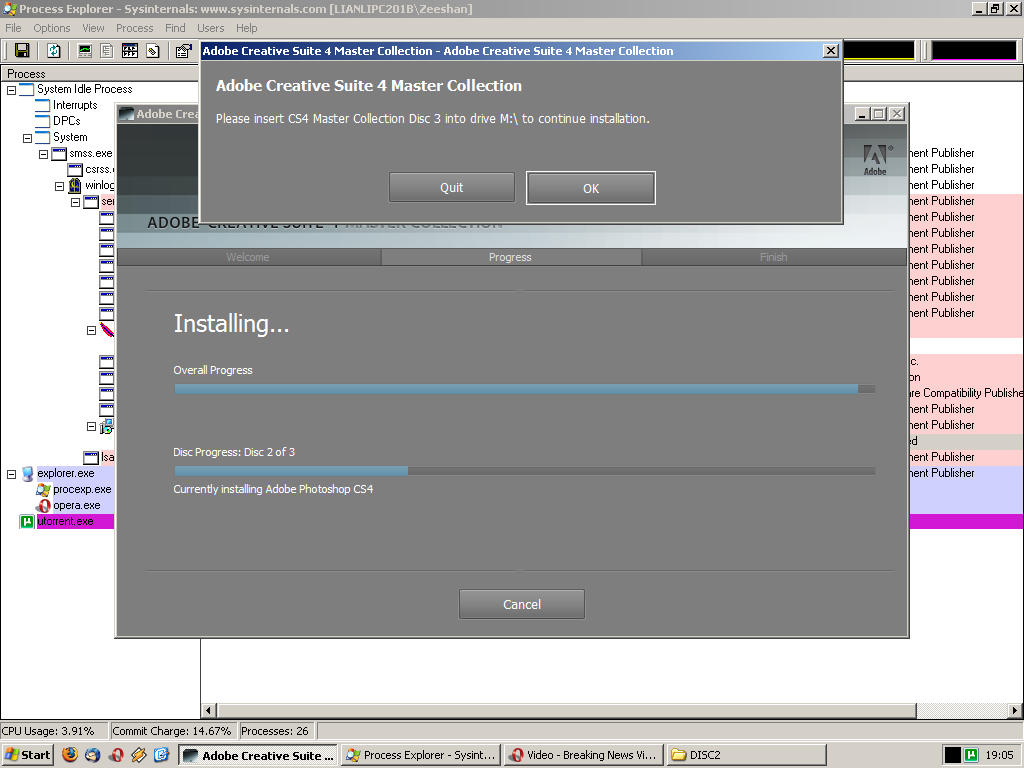Toggle the Show Lower Pane toolbar icon
The width and height of the screenshot is (1024, 768).
point(129,51)
